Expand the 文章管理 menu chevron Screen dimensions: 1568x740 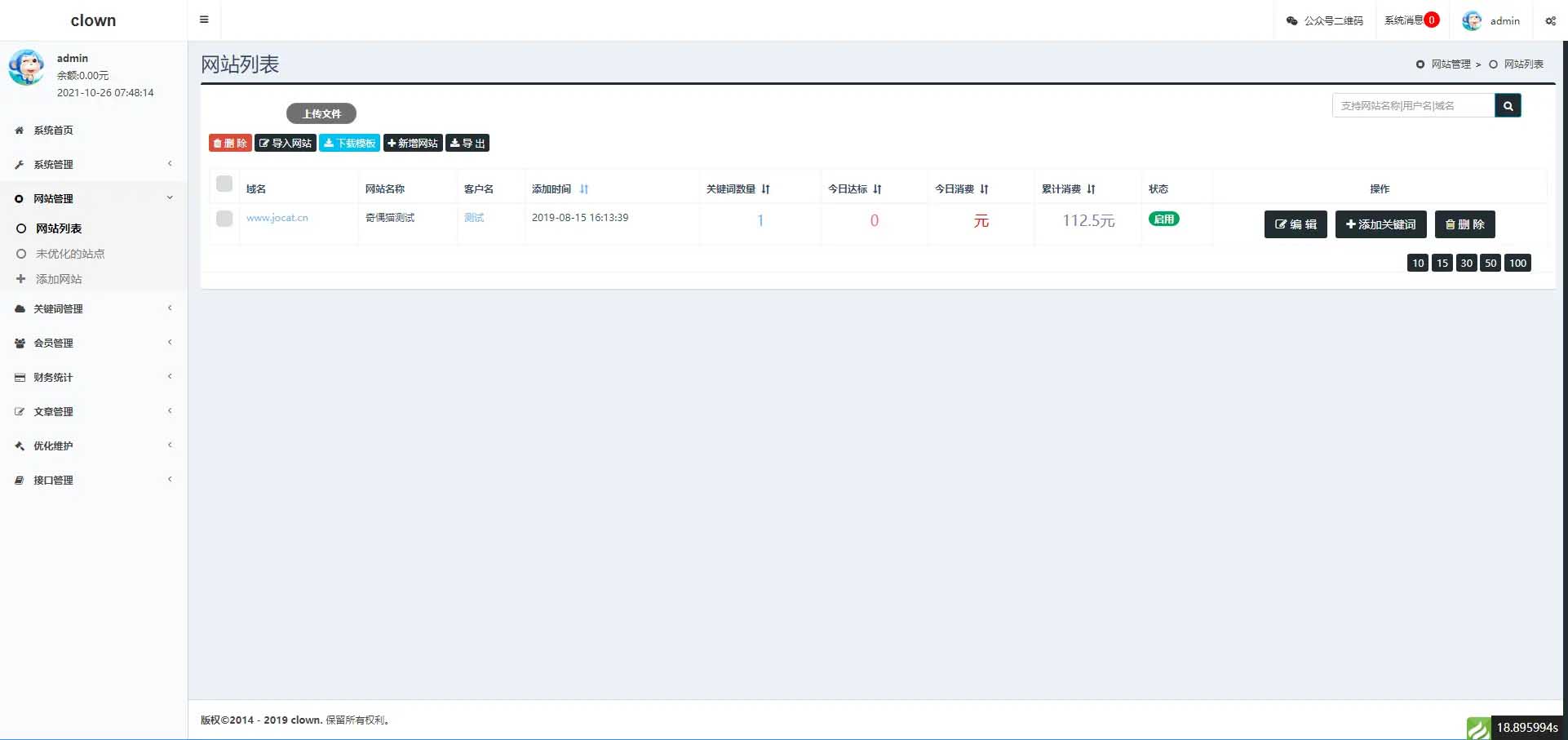[x=170, y=411]
